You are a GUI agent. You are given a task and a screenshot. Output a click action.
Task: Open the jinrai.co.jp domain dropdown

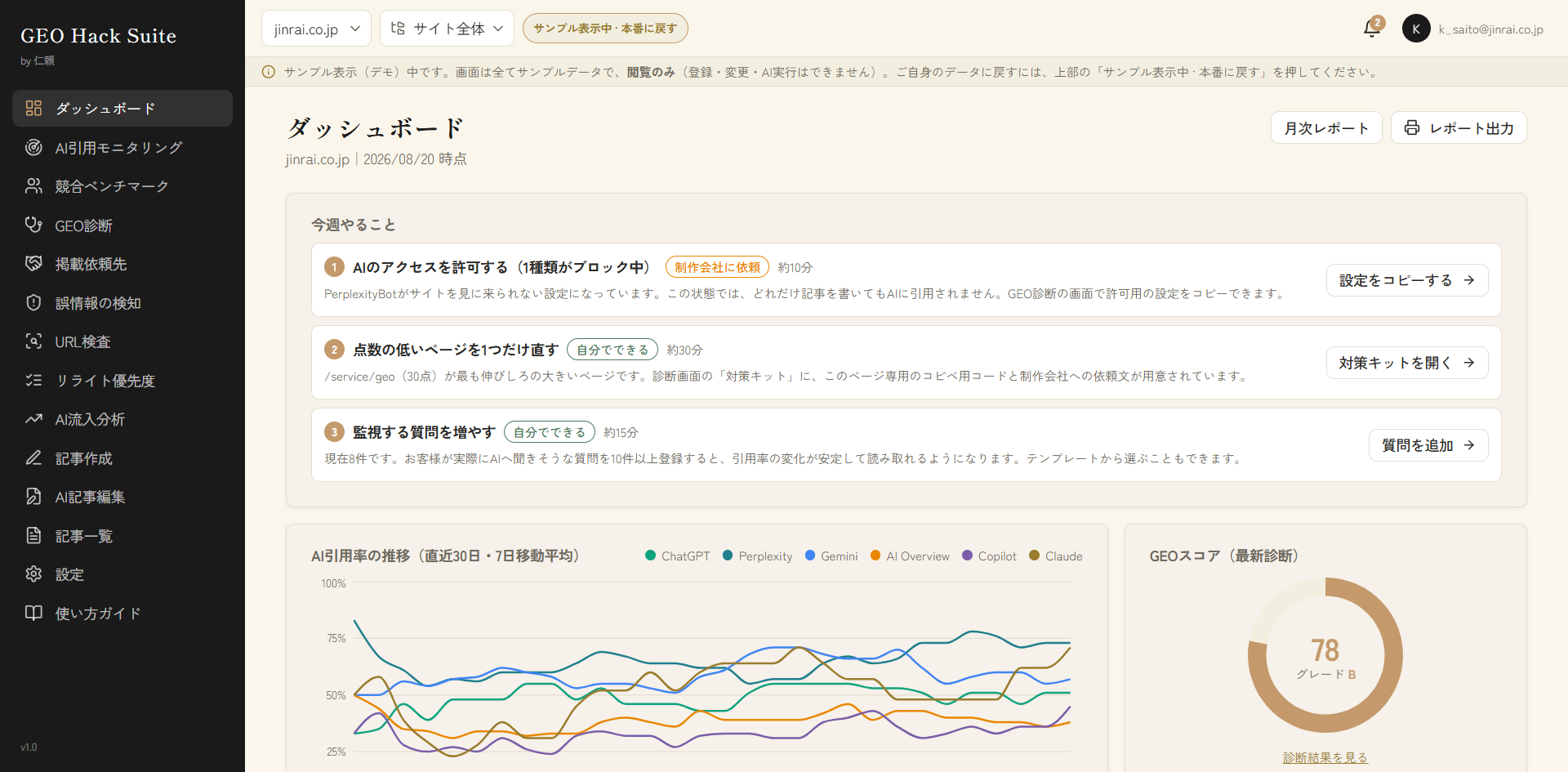[316, 29]
